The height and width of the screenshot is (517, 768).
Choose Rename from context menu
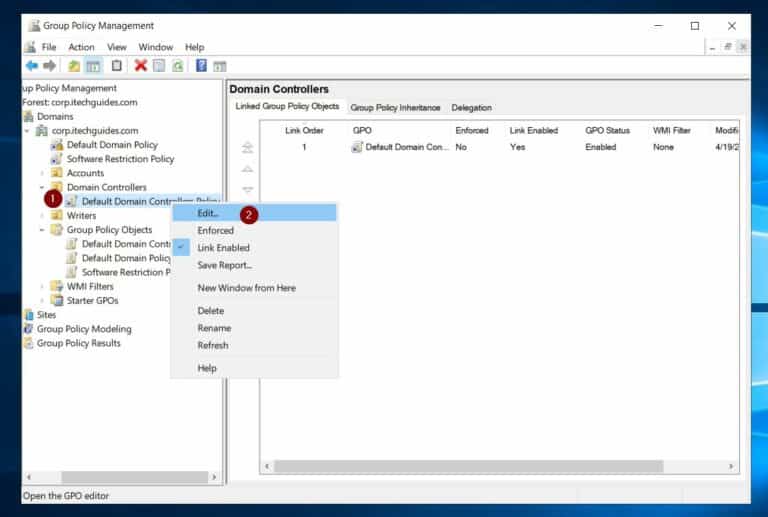(254, 328)
